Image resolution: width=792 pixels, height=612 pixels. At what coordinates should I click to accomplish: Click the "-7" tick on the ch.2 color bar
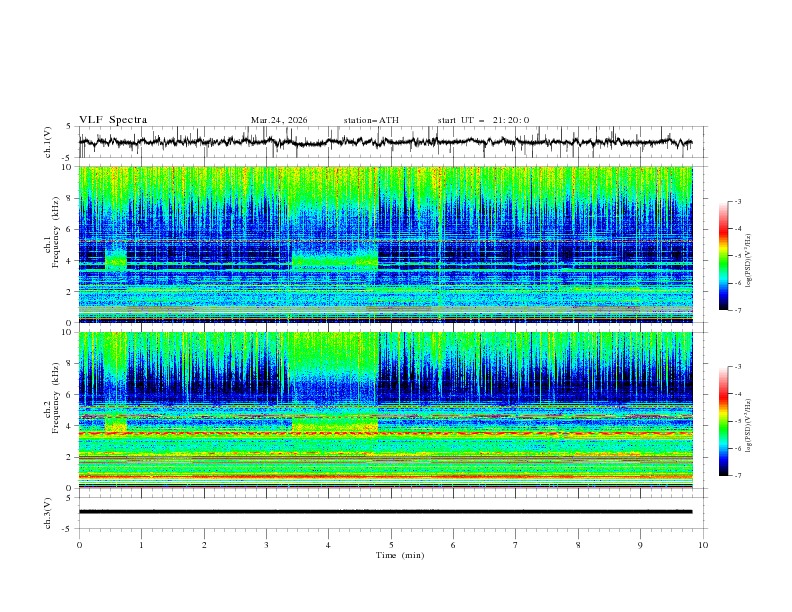point(737,475)
